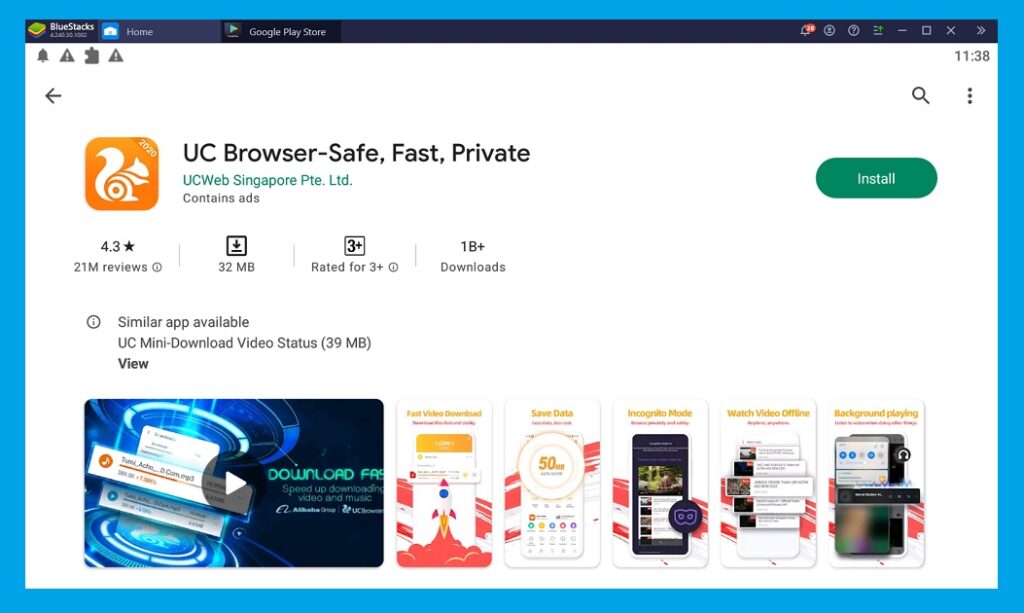1024x613 pixels.
Task: Open BlueStacks help question mark icon
Action: pyautogui.click(x=854, y=30)
